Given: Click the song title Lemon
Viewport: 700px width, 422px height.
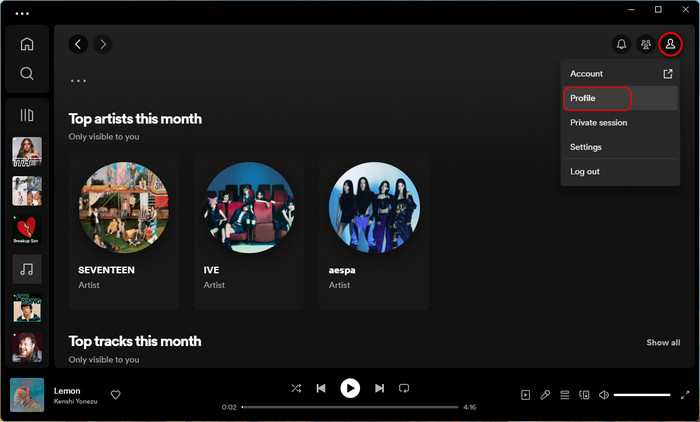Looking at the screenshot, I should point(67,391).
